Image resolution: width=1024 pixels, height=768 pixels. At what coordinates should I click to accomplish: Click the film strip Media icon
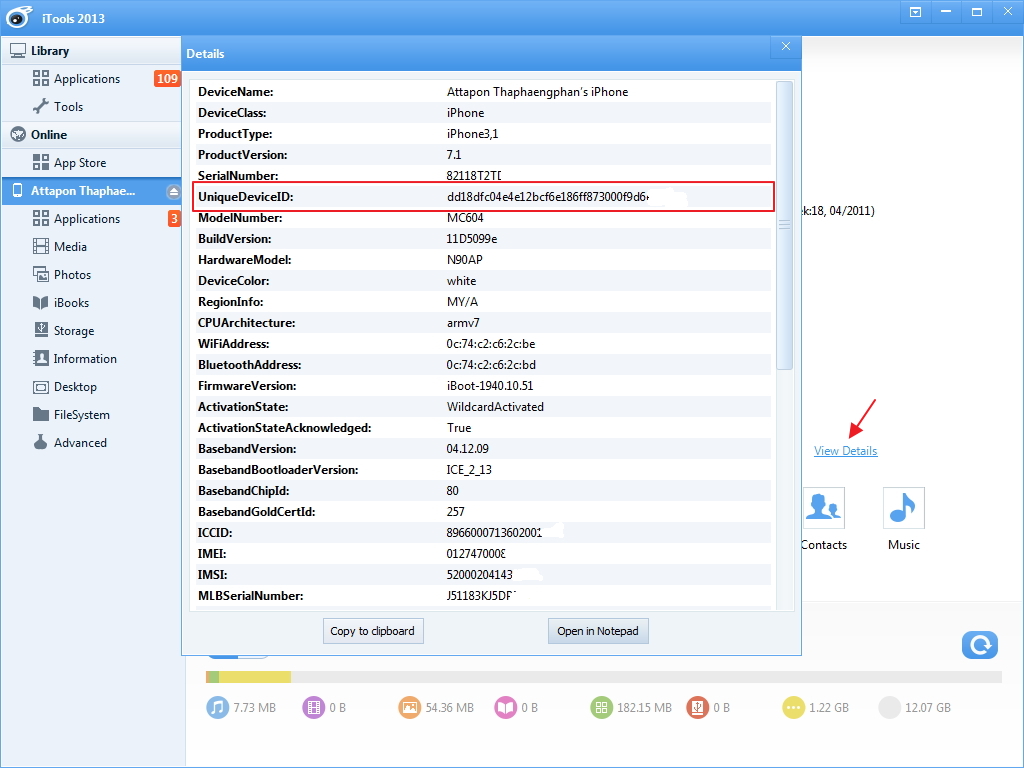pyautogui.click(x=40, y=246)
